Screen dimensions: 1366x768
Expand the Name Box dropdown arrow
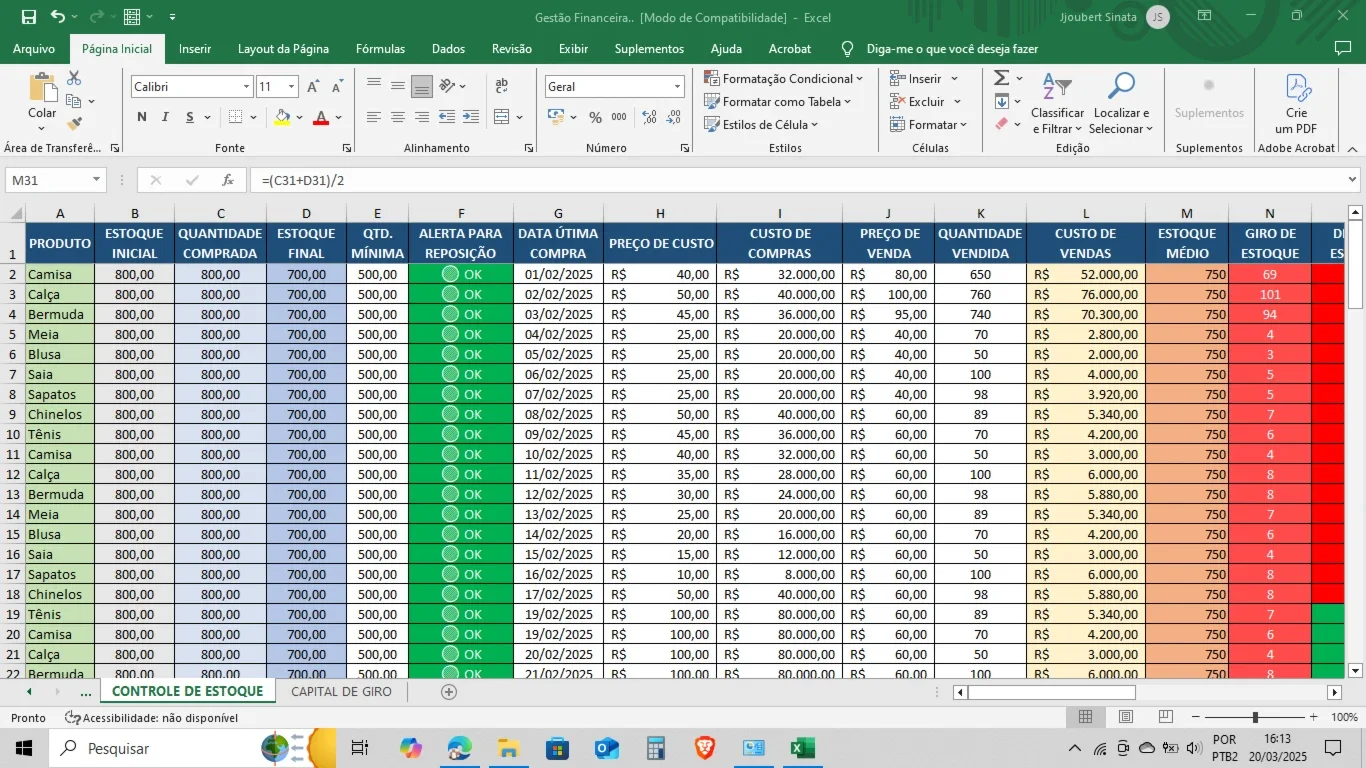[97, 180]
